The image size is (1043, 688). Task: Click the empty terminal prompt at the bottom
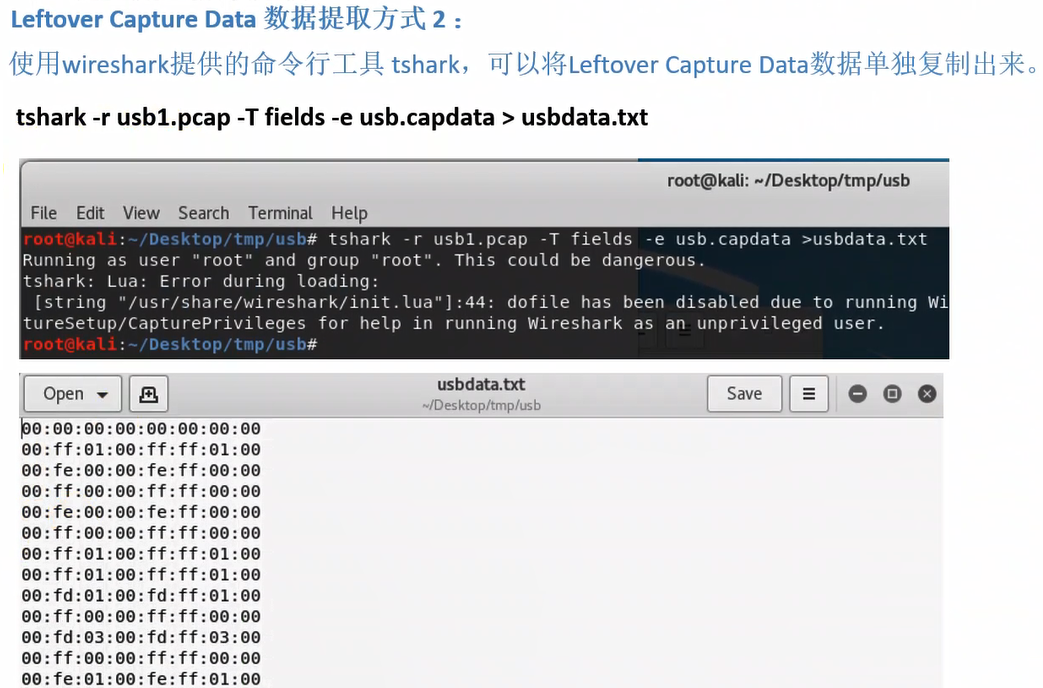click(170, 345)
